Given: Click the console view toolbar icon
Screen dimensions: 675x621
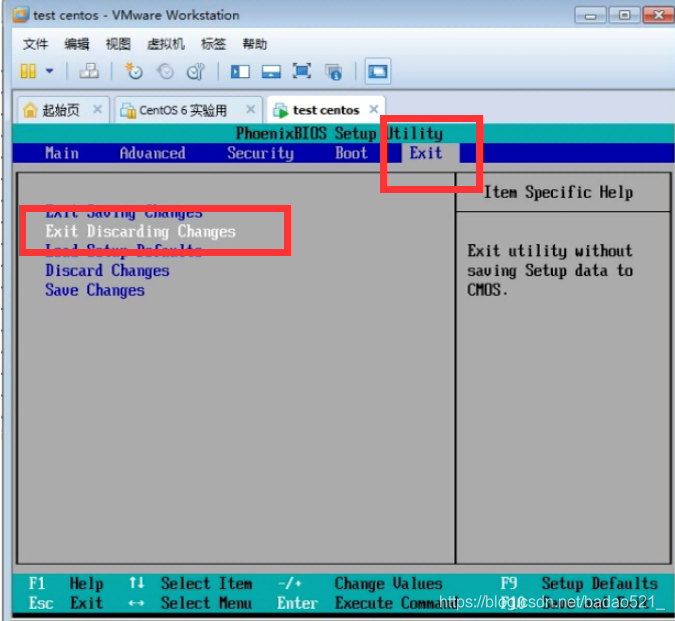Looking at the screenshot, I should tap(378, 71).
